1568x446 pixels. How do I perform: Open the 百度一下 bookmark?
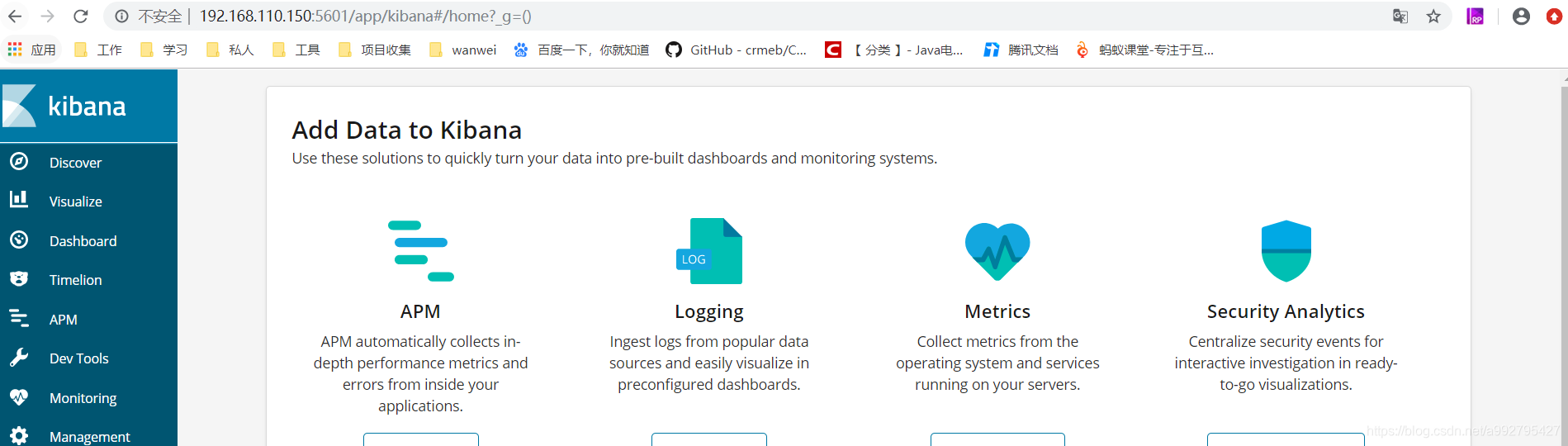coord(581,50)
